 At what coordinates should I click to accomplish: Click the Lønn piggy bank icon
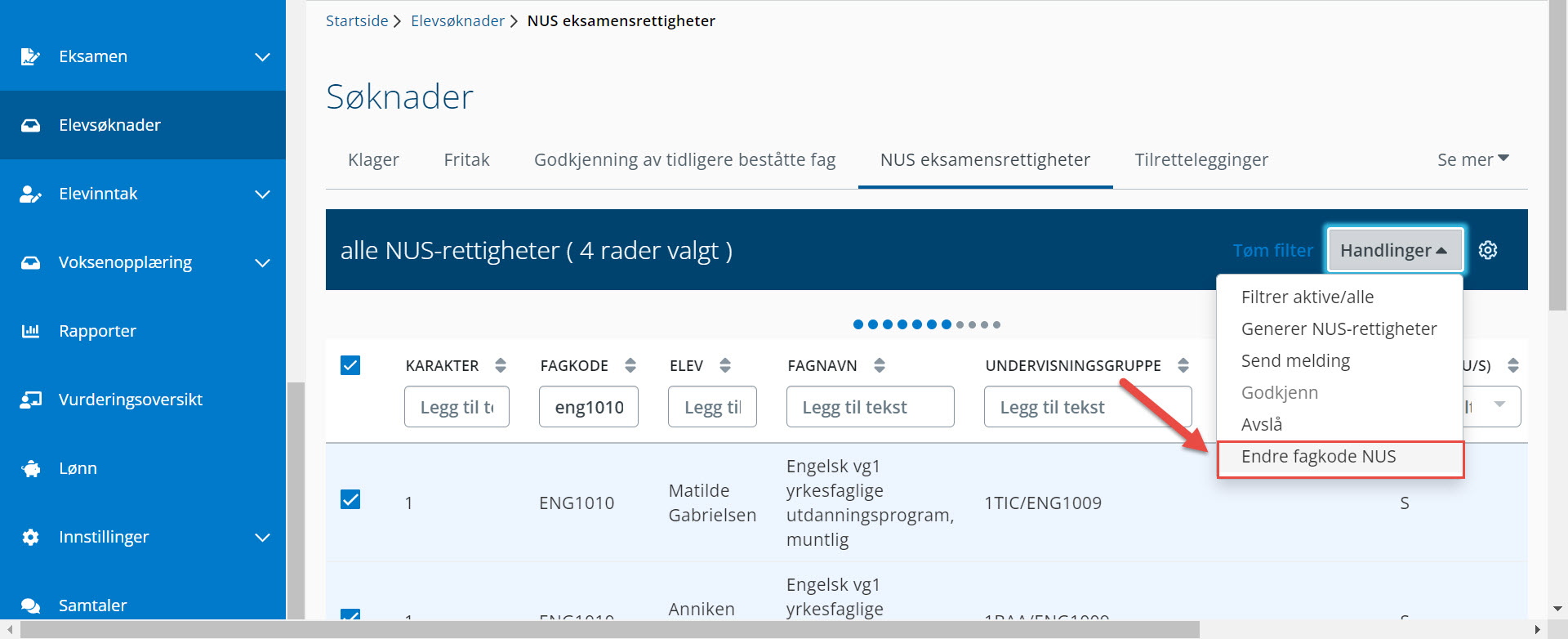(x=30, y=468)
